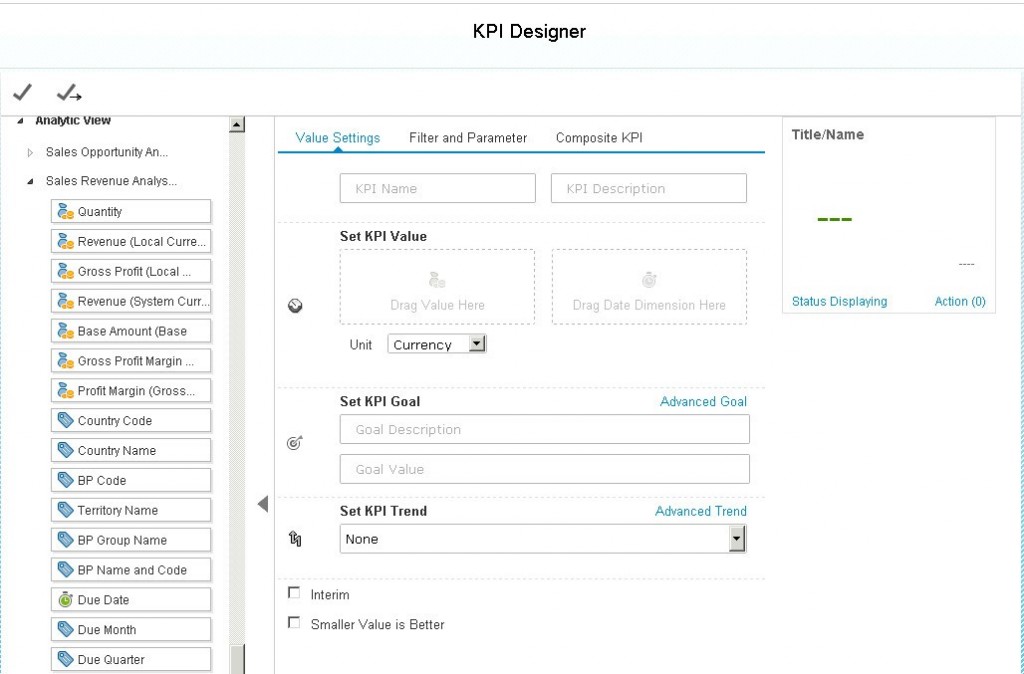This screenshot has width=1024, height=674.
Task: Open Action (0) in the preview panel
Action: 959,300
